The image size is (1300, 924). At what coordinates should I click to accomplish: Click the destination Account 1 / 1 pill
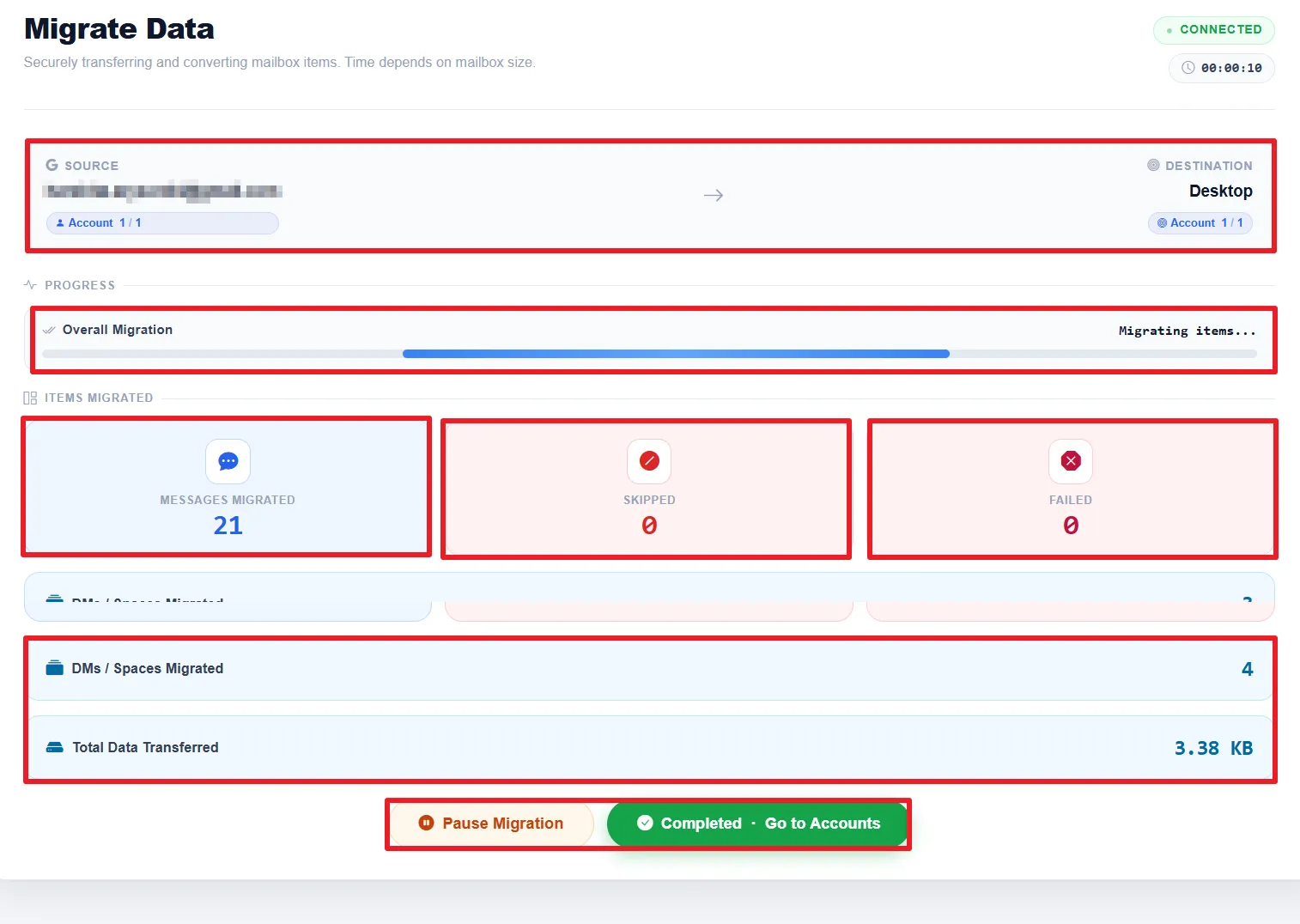point(1200,223)
